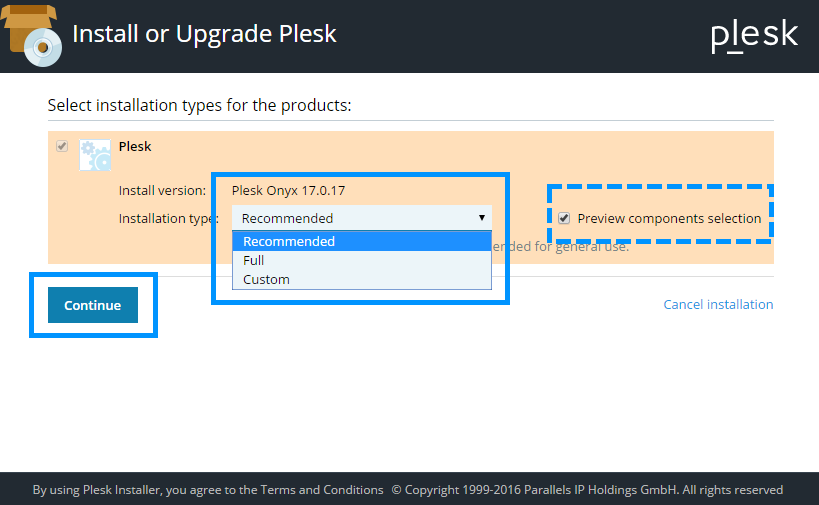Click the Preview components selection label

[x=669, y=218]
